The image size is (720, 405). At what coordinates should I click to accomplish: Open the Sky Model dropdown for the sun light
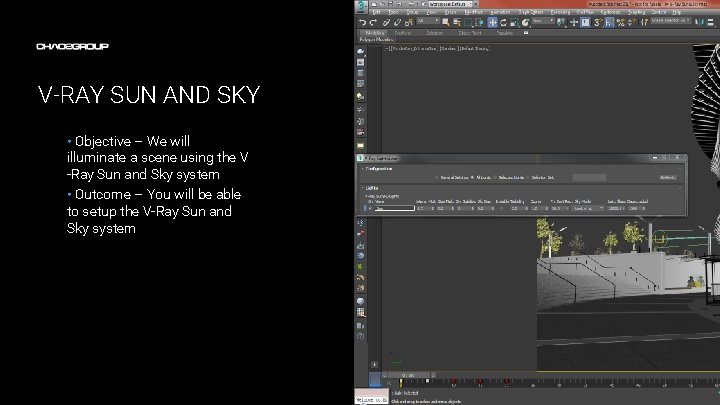tap(588, 208)
